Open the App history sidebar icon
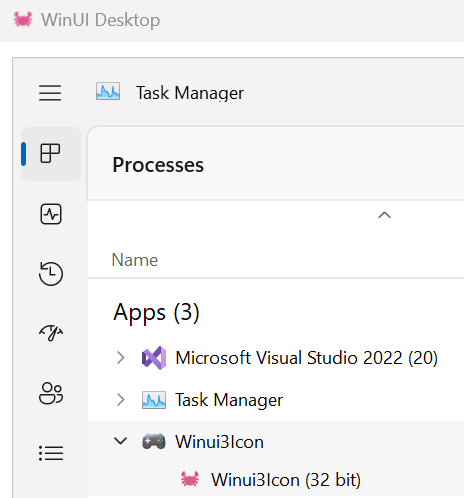The image size is (464, 498). (51, 274)
